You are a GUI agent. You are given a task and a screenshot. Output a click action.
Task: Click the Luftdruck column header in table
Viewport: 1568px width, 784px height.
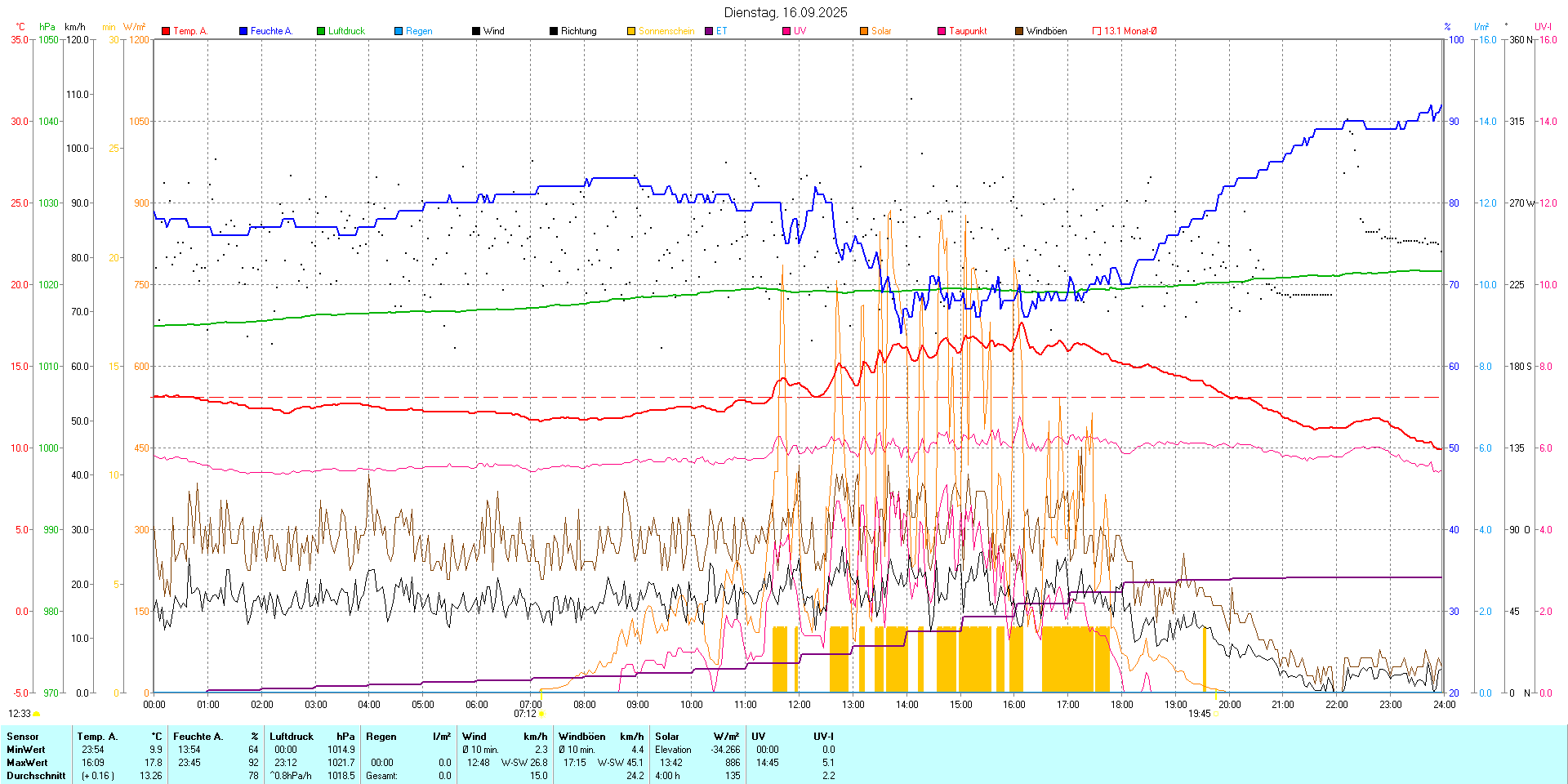point(292,737)
